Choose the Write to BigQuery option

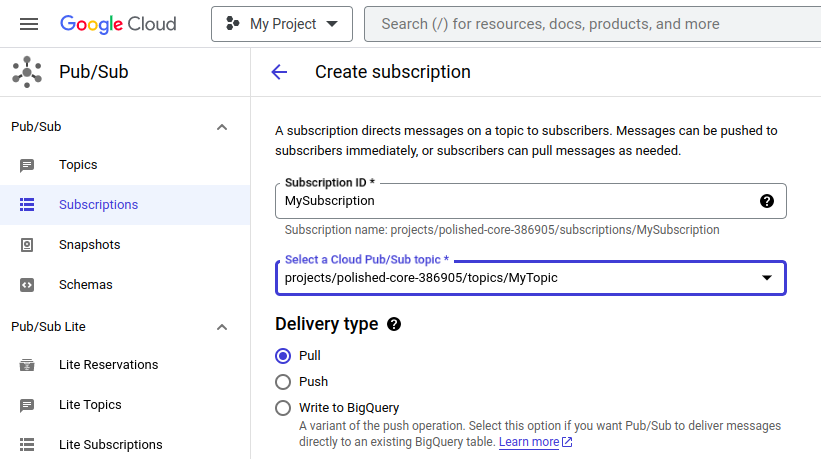(x=283, y=408)
